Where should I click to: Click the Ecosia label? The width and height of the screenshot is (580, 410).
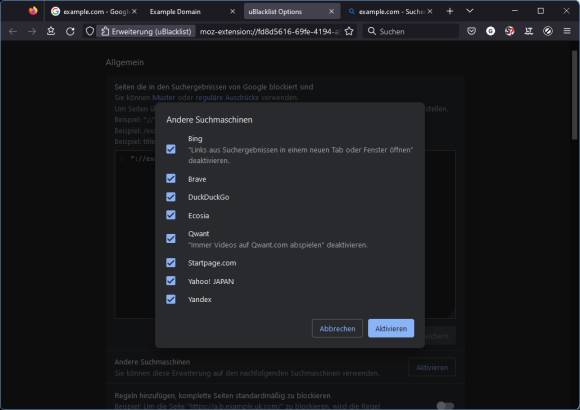(x=199, y=215)
